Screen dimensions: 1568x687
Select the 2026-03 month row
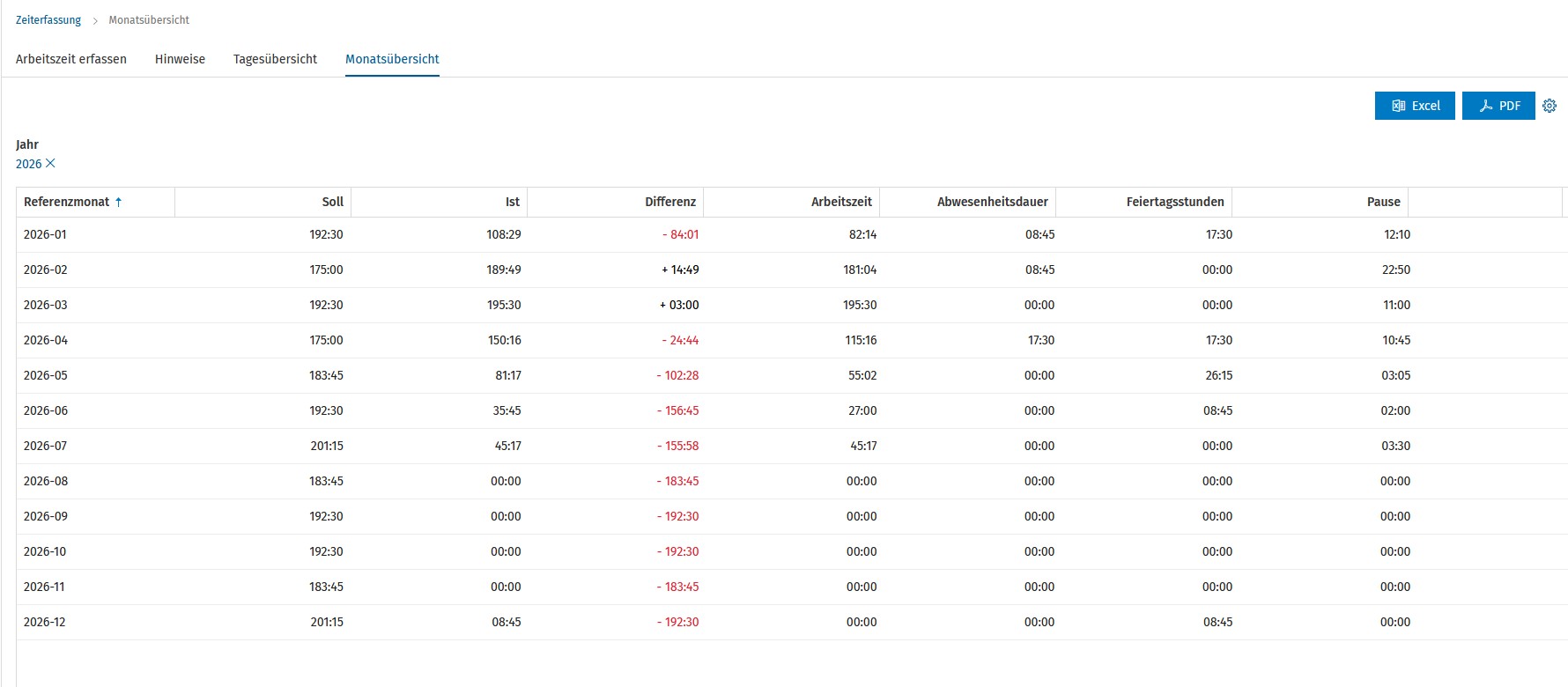click(x=791, y=306)
